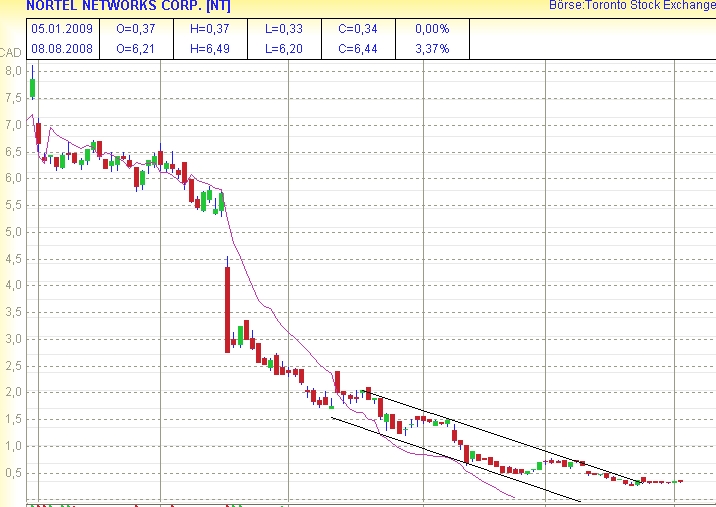The width and height of the screenshot is (716, 507).
Task: Click the 0,00% change value
Action: (x=431, y=29)
